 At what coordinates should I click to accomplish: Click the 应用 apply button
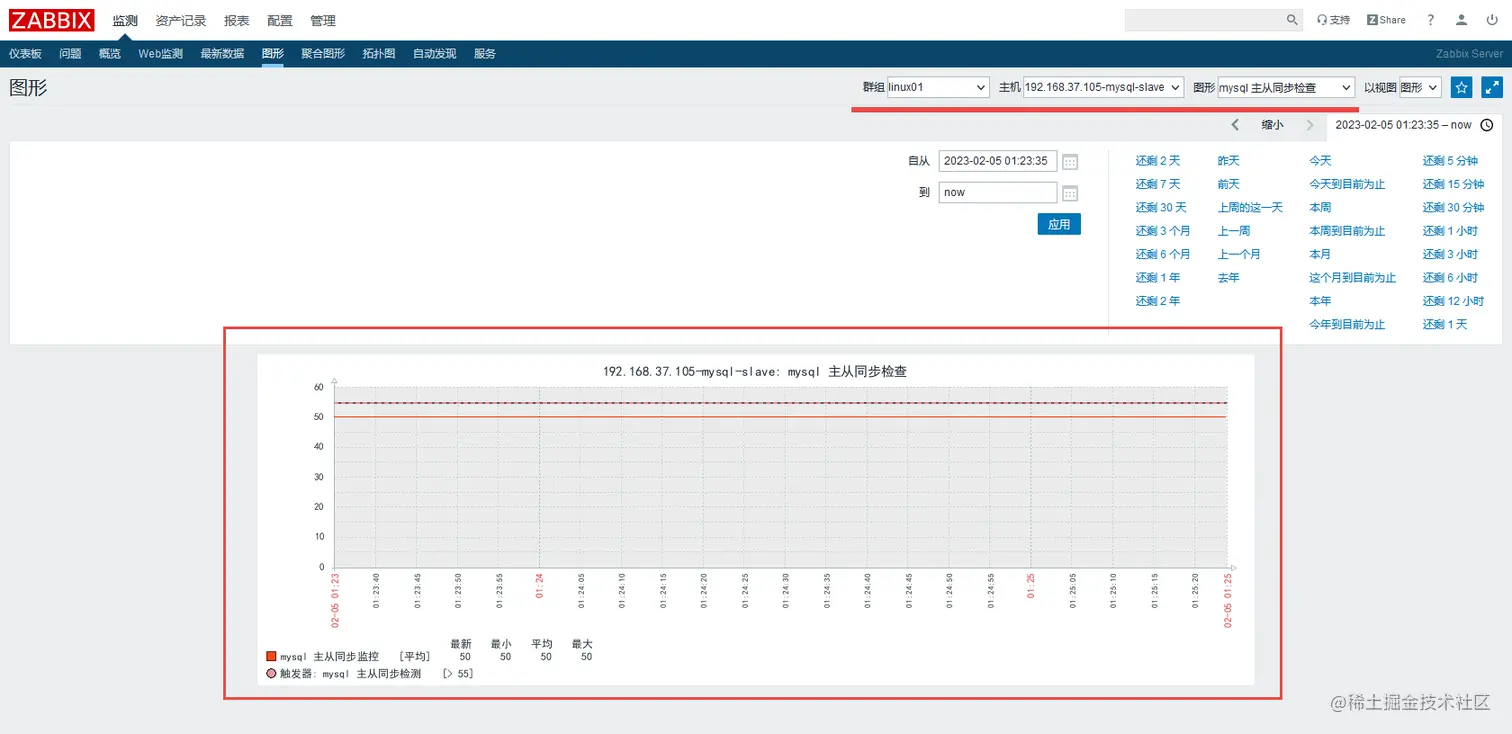(x=1059, y=225)
